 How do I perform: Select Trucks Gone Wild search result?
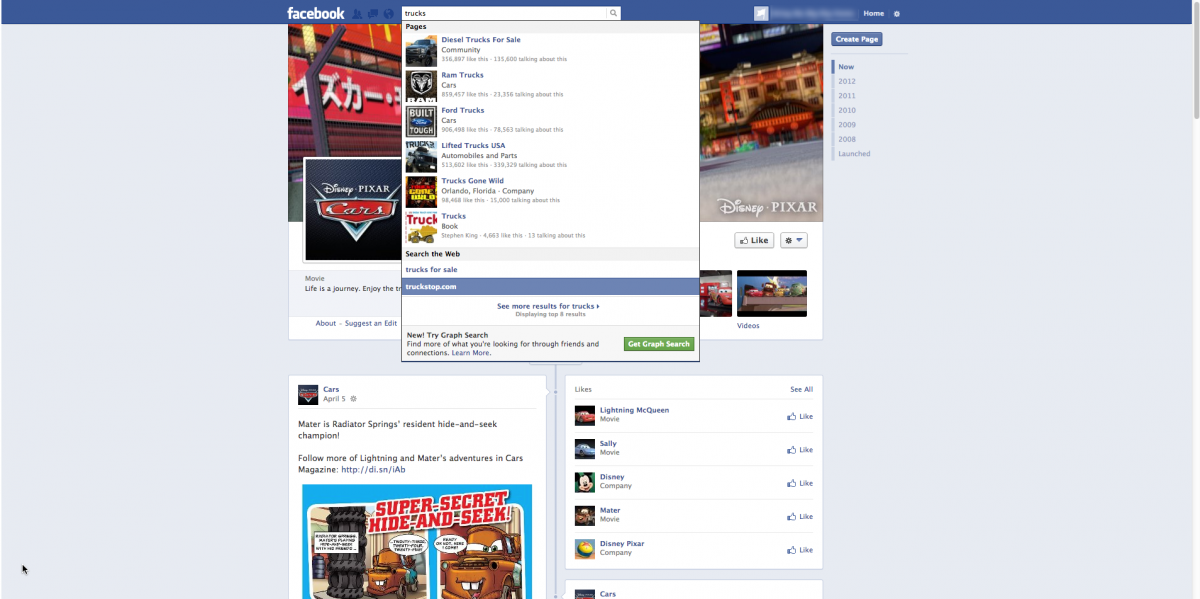[550, 192]
